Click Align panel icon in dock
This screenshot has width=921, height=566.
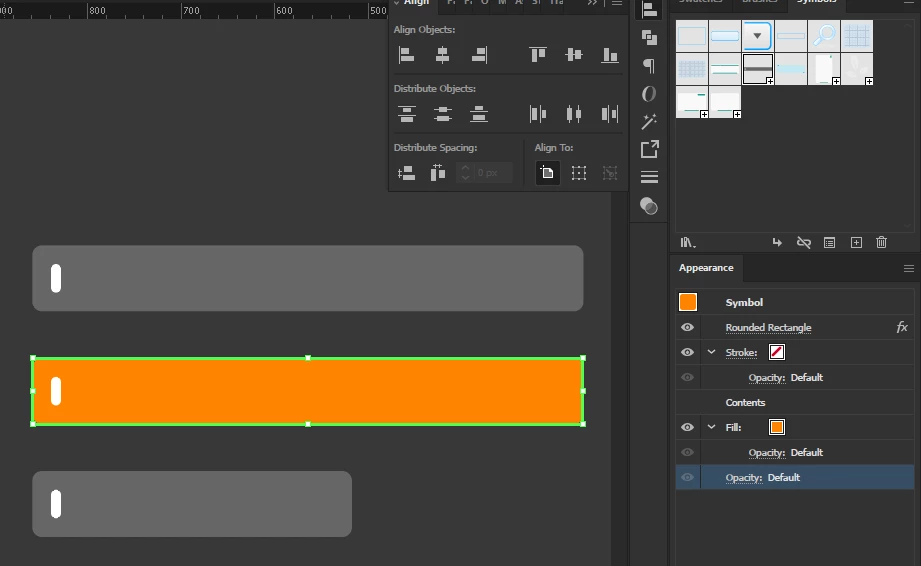coord(649,10)
